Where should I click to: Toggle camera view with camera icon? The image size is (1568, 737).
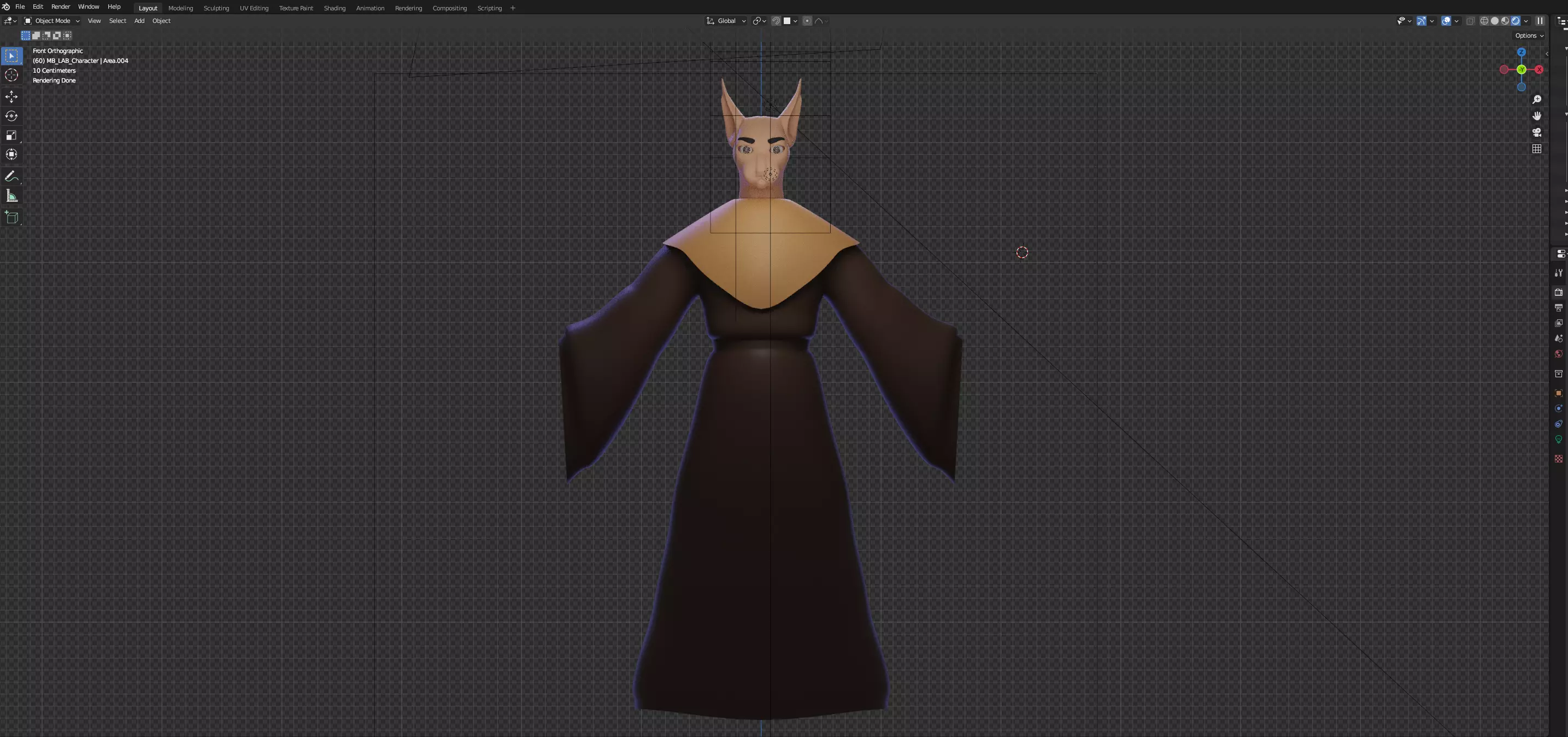[x=1536, y=132]
